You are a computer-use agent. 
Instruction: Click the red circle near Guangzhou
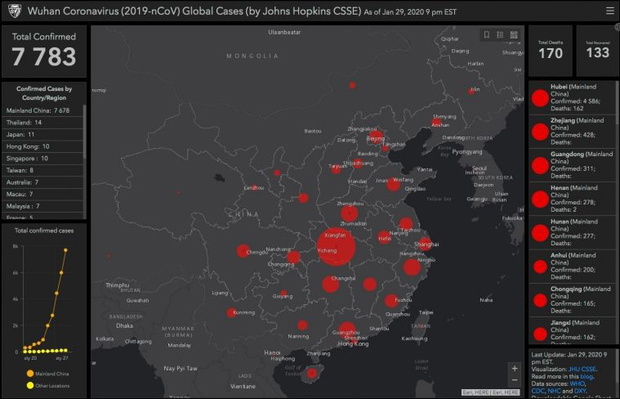click(347, 331)
